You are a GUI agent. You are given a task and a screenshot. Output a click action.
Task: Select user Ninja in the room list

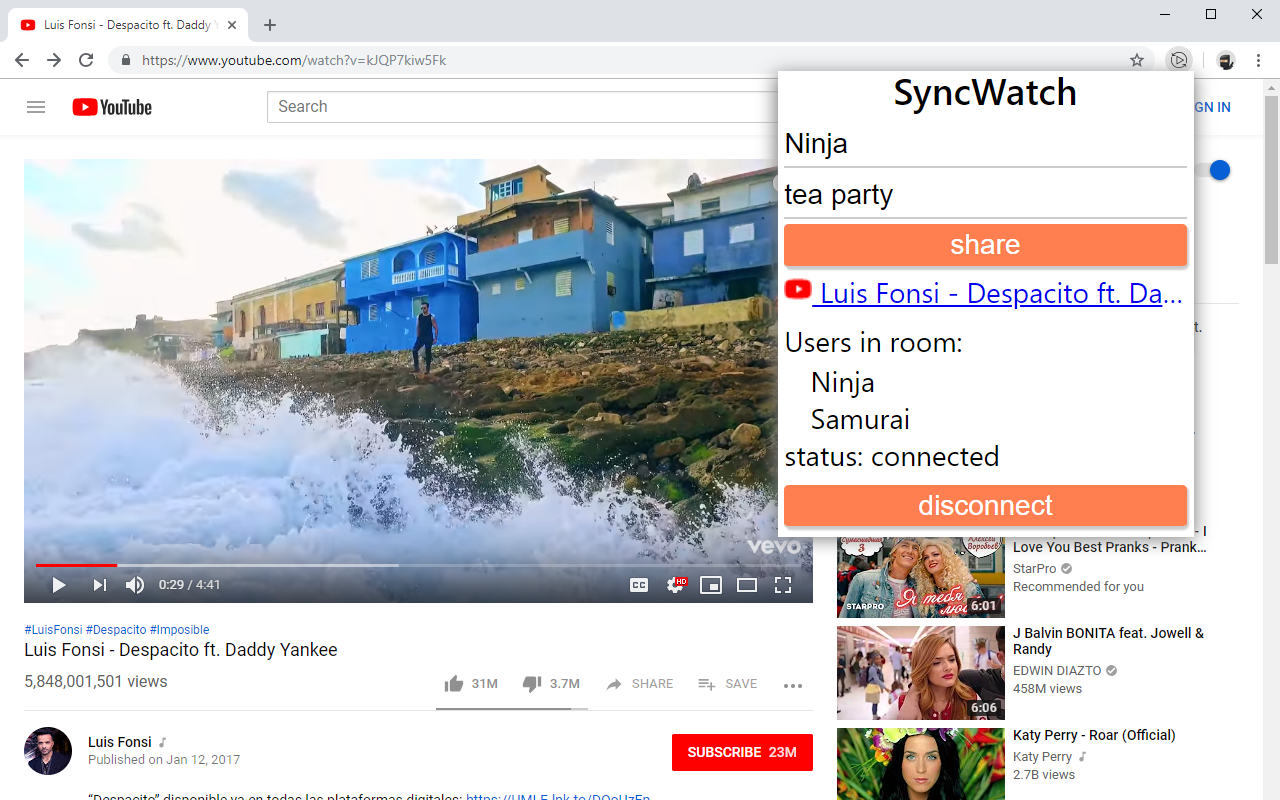843,383
